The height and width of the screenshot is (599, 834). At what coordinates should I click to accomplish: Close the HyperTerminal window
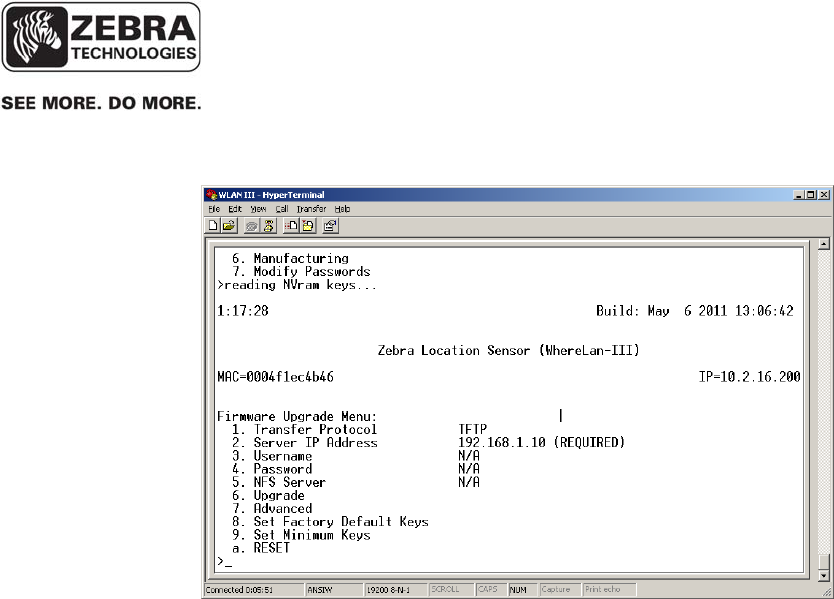click(824, 195)
